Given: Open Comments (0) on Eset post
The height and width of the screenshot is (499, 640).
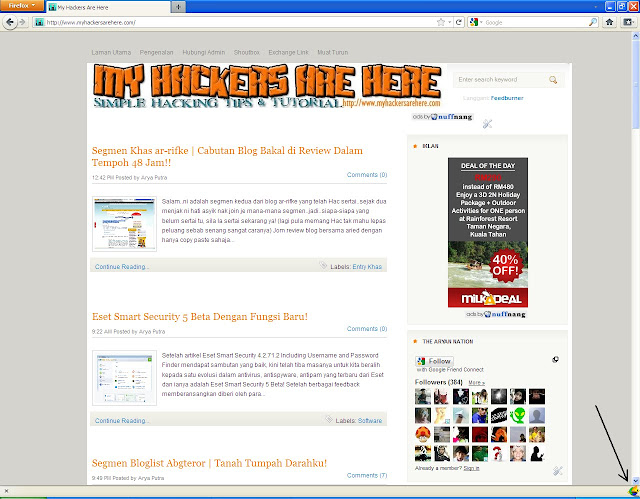Looking at the screenshot, I should point(367,328).
